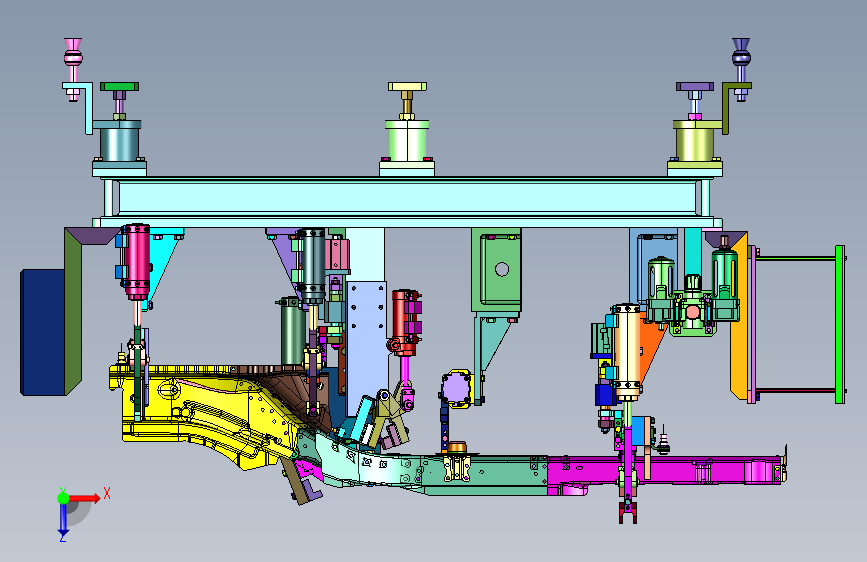This screenshot has height=562, width=867.
Task: Select the lavender octagonal disk with yellow frame
Action: coord(457,388)
